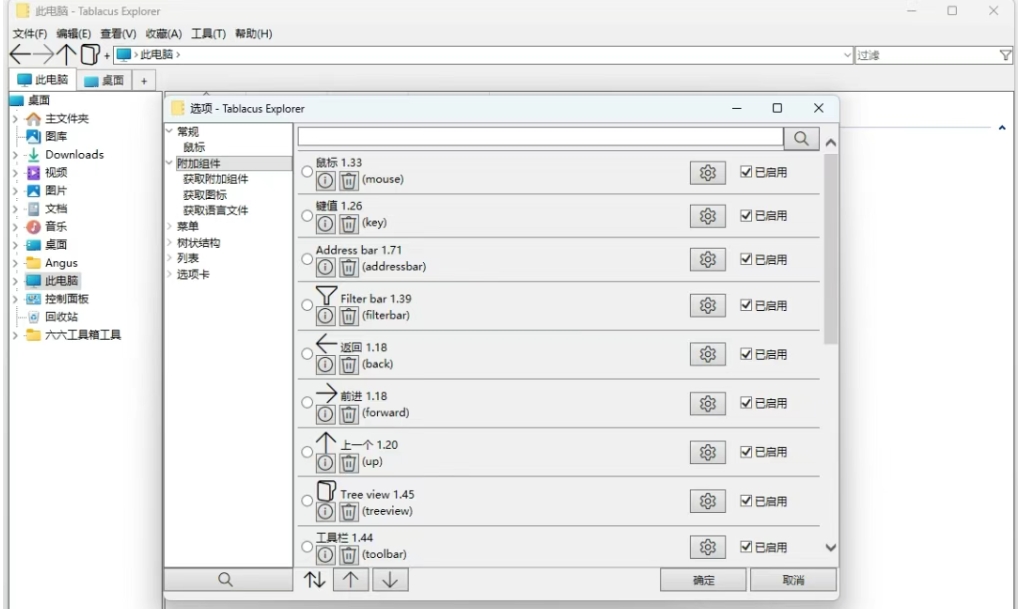Delete the Tree view add-on
This screenshot has height=609, width=1018.
pos(349,512)
